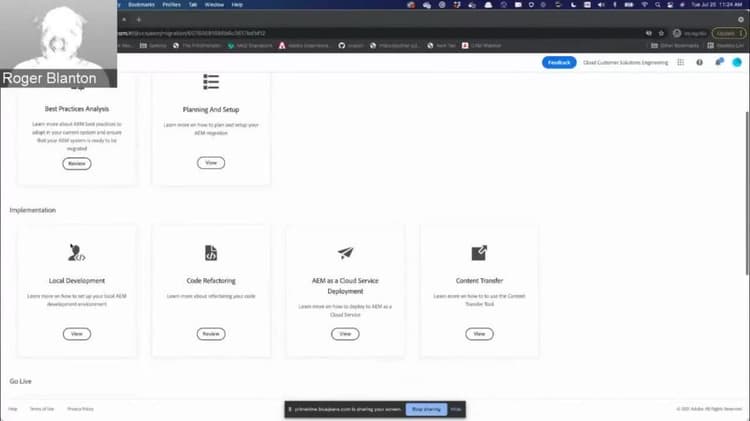The height and width of the screenshot is (421, 750).
Task: Click the page vertical scrollbar
Action: 747,193
